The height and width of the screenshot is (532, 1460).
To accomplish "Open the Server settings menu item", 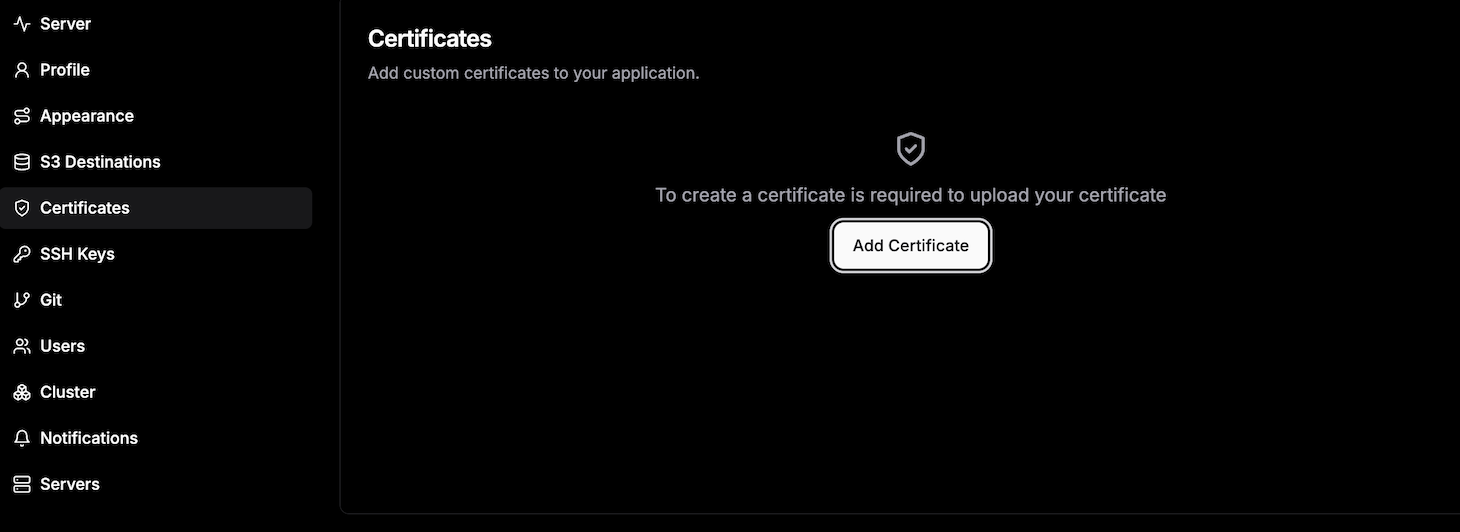I will pos(65,24).
